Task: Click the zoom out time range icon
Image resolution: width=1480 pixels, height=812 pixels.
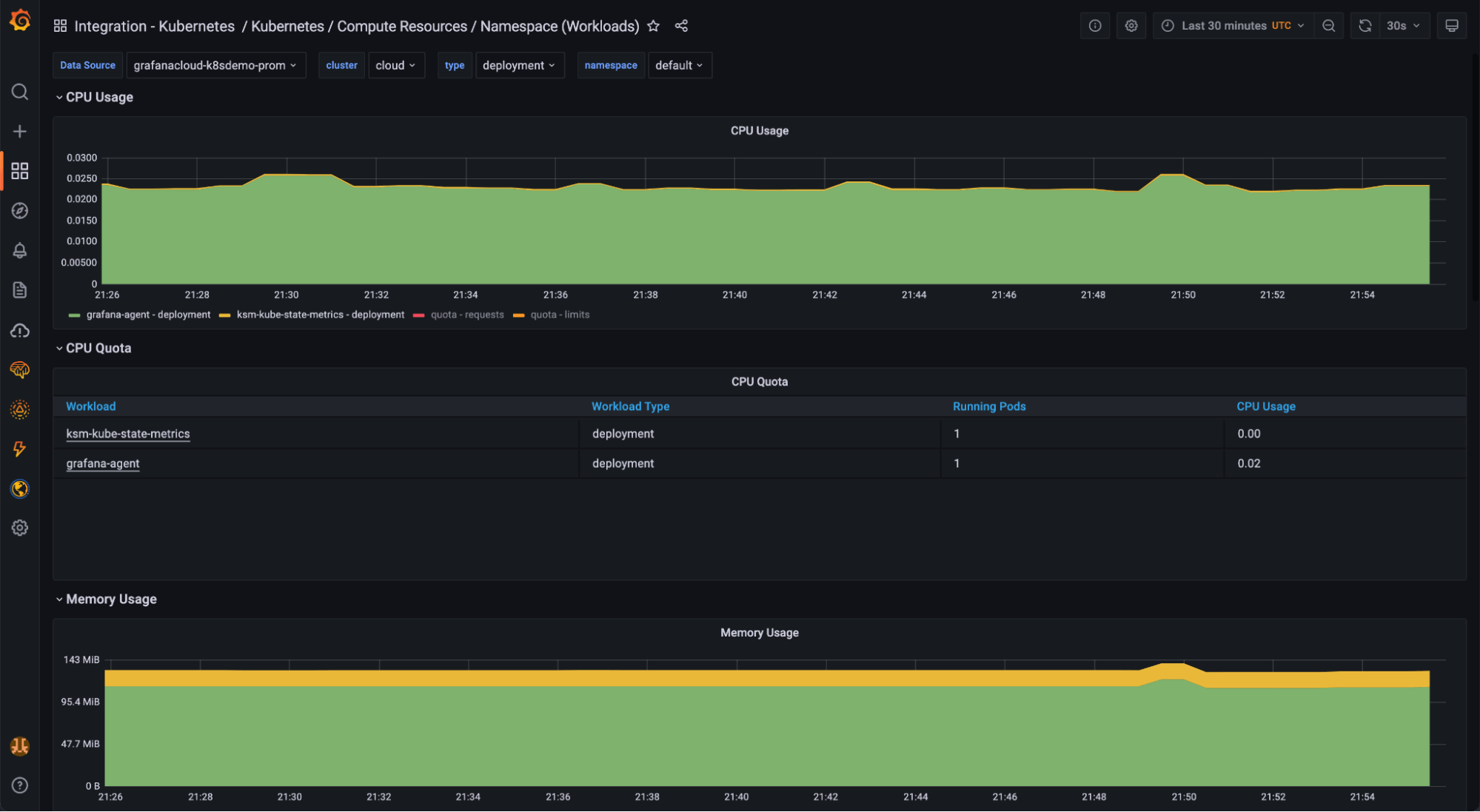Action: click(x=1329, y=26)
